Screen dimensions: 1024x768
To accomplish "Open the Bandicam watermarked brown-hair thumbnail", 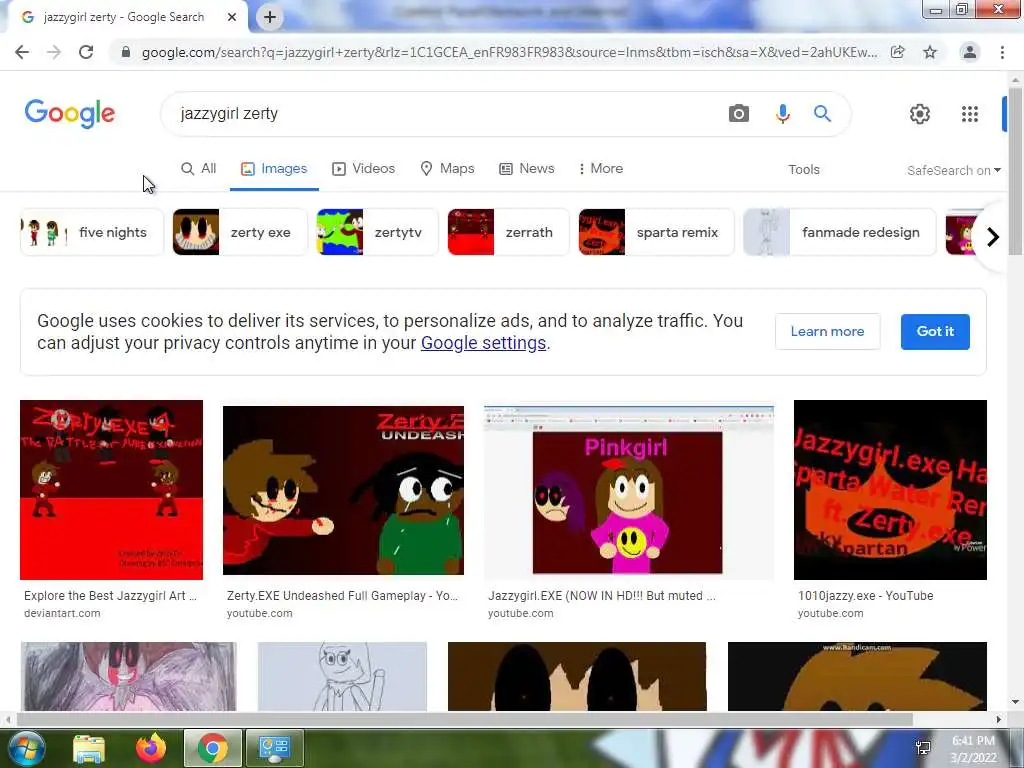I will click(857, 677).
